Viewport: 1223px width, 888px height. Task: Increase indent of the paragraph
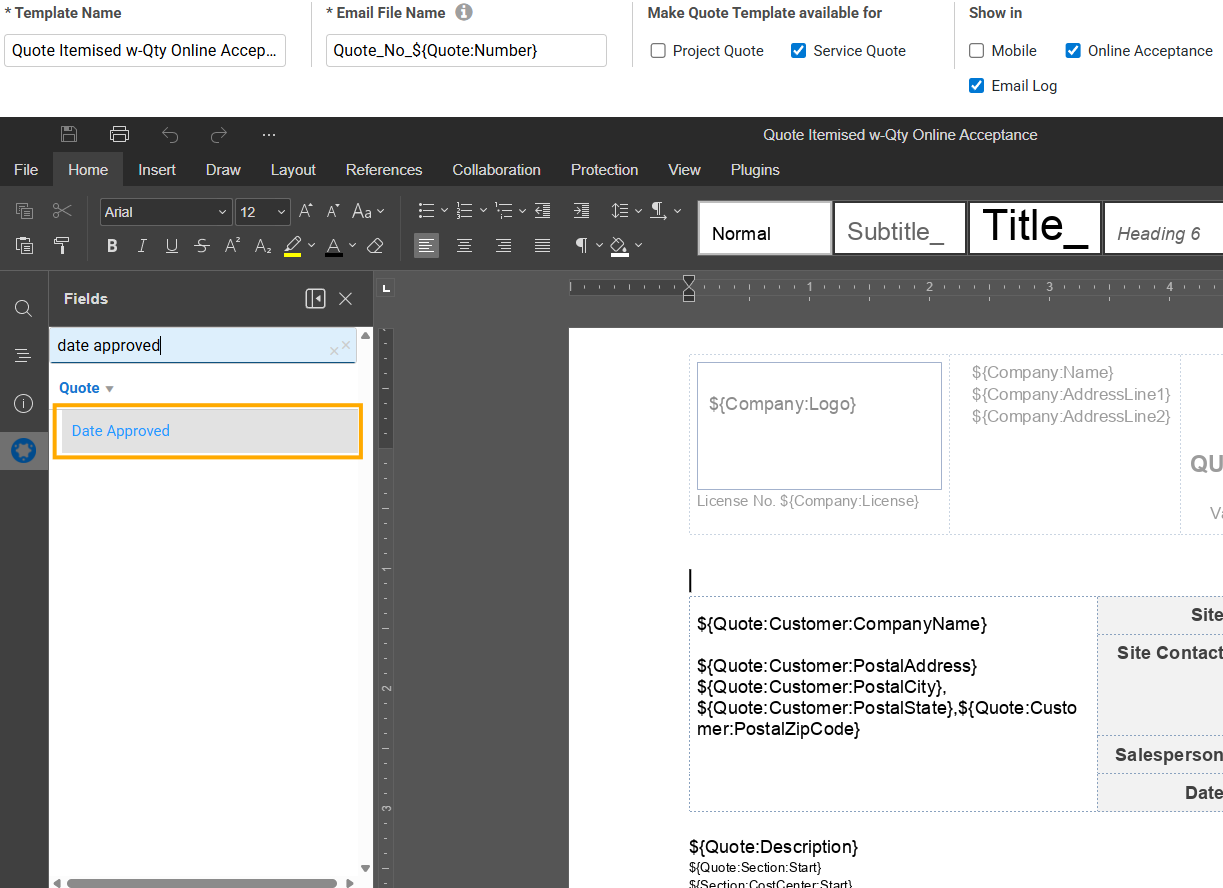[x=581, y=211]
